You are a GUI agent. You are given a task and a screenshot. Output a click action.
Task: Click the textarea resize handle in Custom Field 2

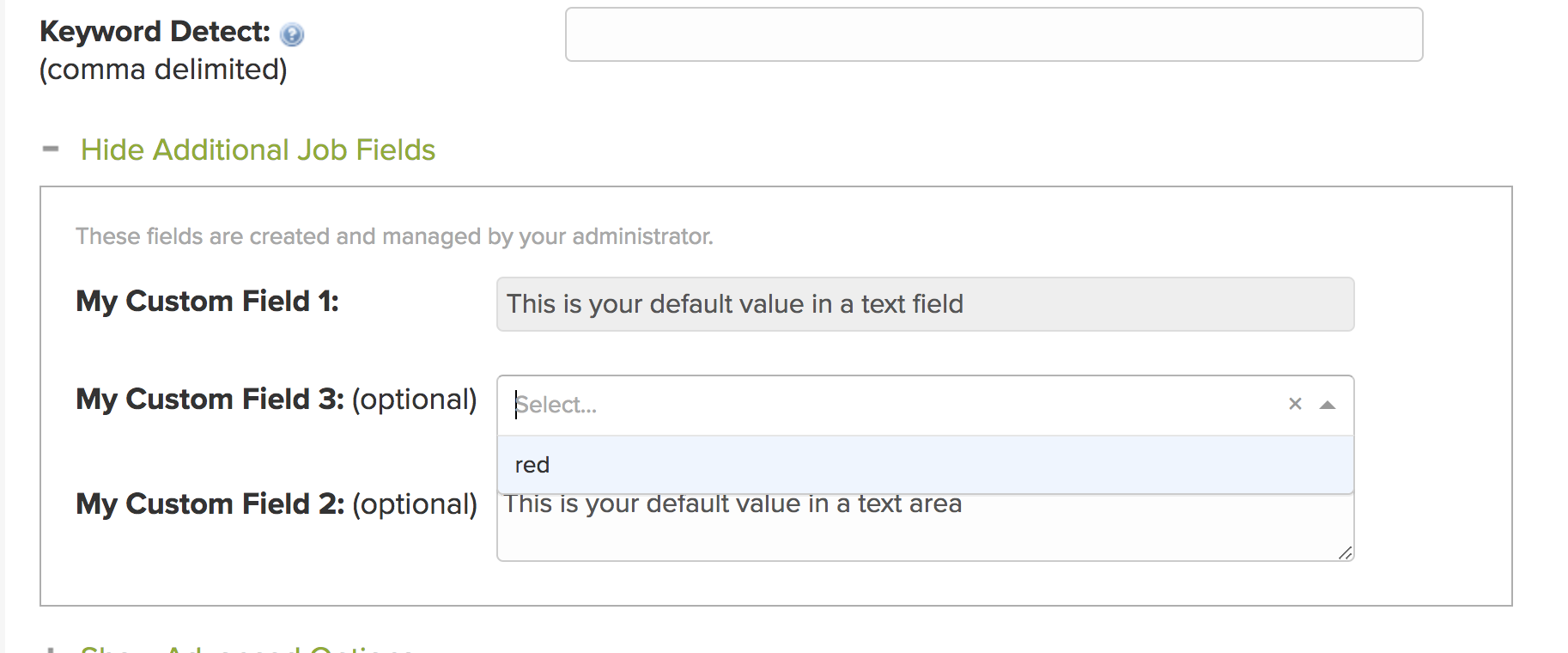point(1346,552)
